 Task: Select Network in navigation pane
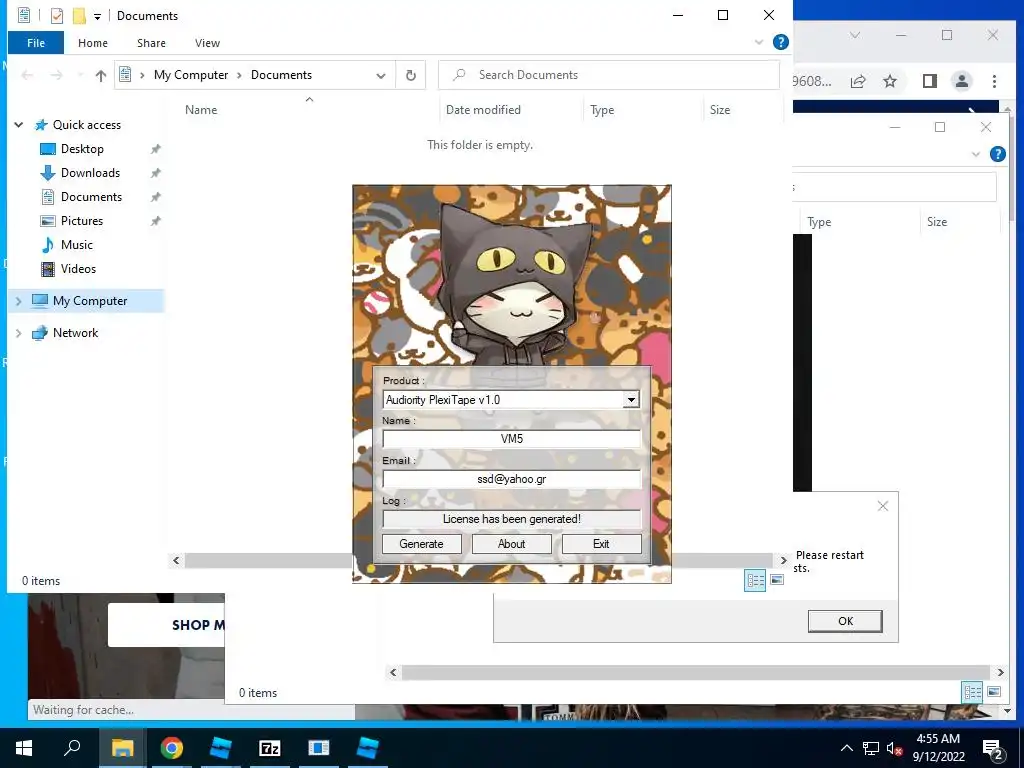[75, 333]
